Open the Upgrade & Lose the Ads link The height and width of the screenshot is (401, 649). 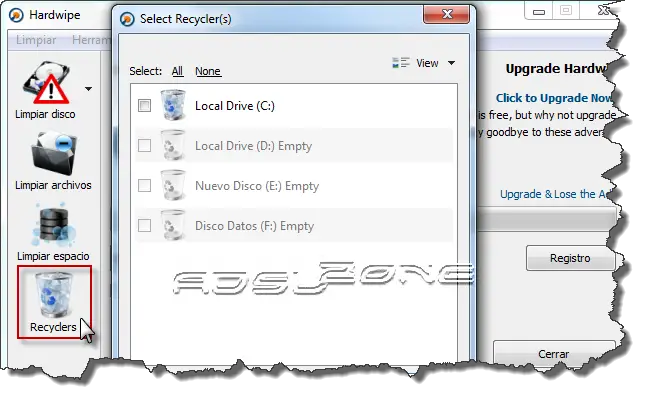point(554,194)
